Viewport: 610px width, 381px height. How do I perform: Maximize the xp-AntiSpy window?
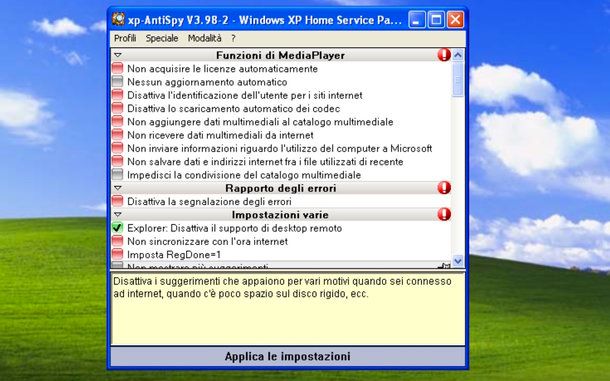pos(436,19)
